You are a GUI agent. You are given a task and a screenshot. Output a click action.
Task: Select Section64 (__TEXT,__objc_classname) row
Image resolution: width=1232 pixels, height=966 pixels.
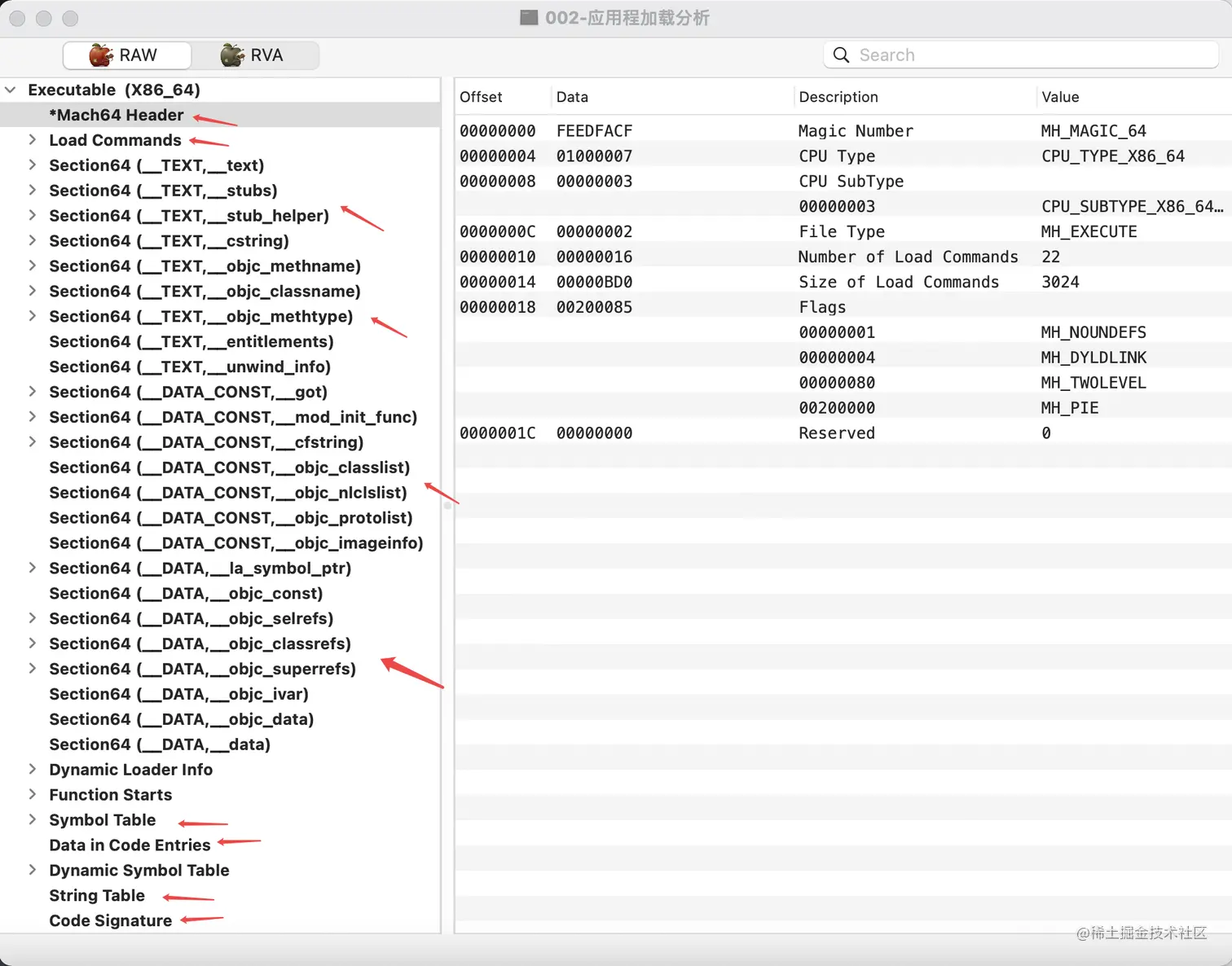(x=220, y=292)
